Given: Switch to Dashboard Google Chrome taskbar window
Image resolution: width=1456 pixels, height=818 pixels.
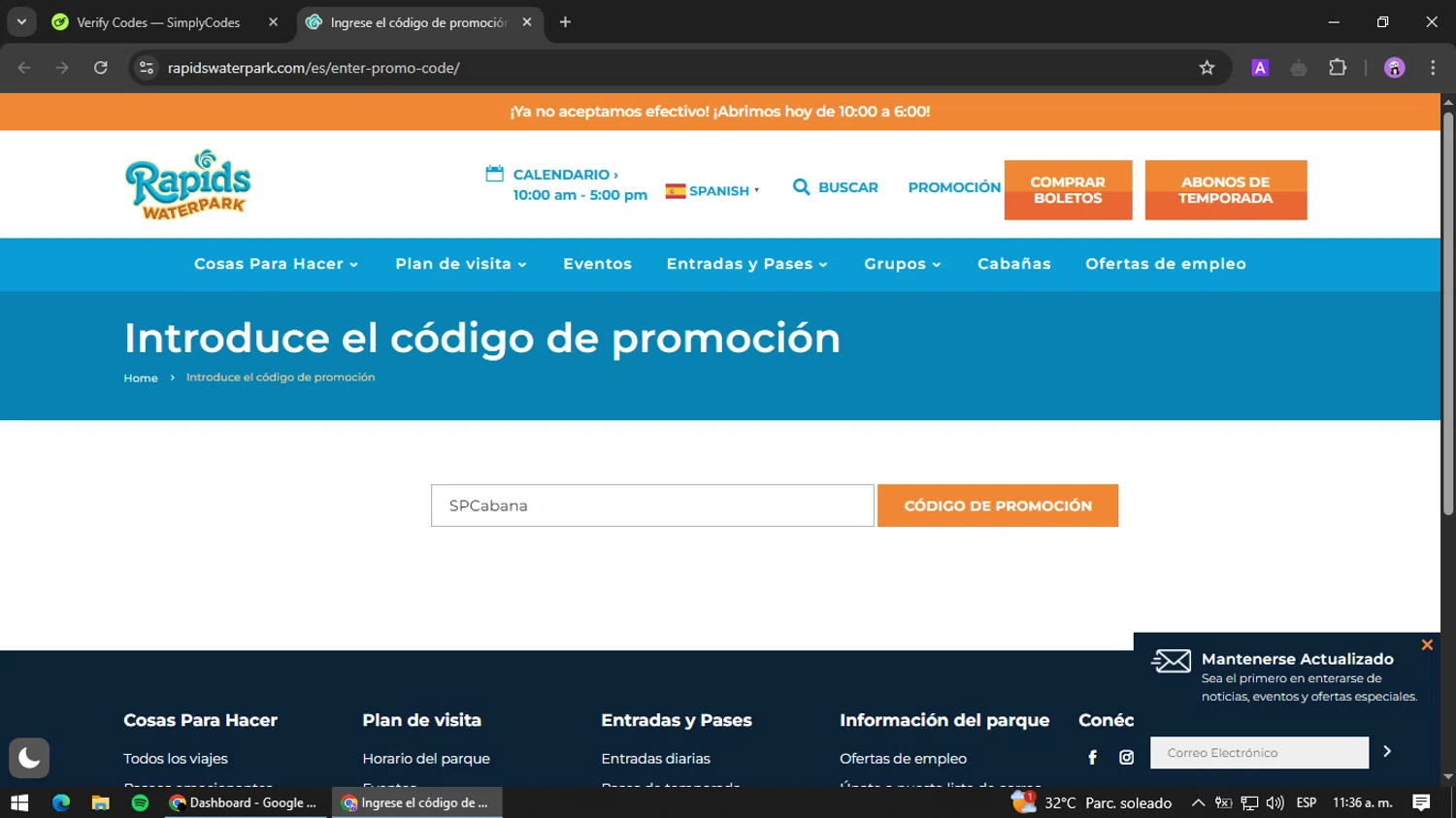Looking at the screenshot, I should (x=245, y=802).
